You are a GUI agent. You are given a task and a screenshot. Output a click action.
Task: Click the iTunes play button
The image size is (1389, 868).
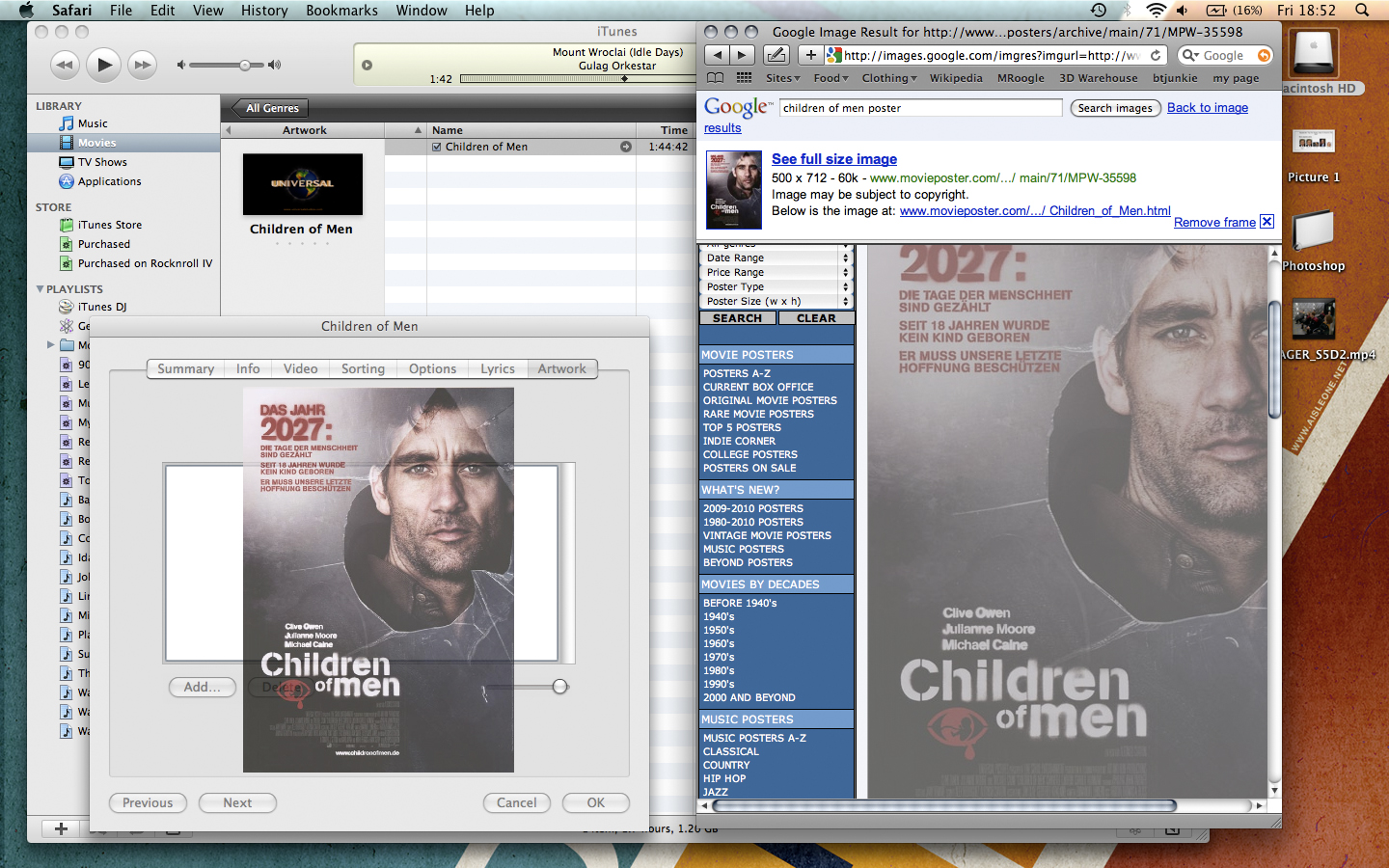coord(103,65)
